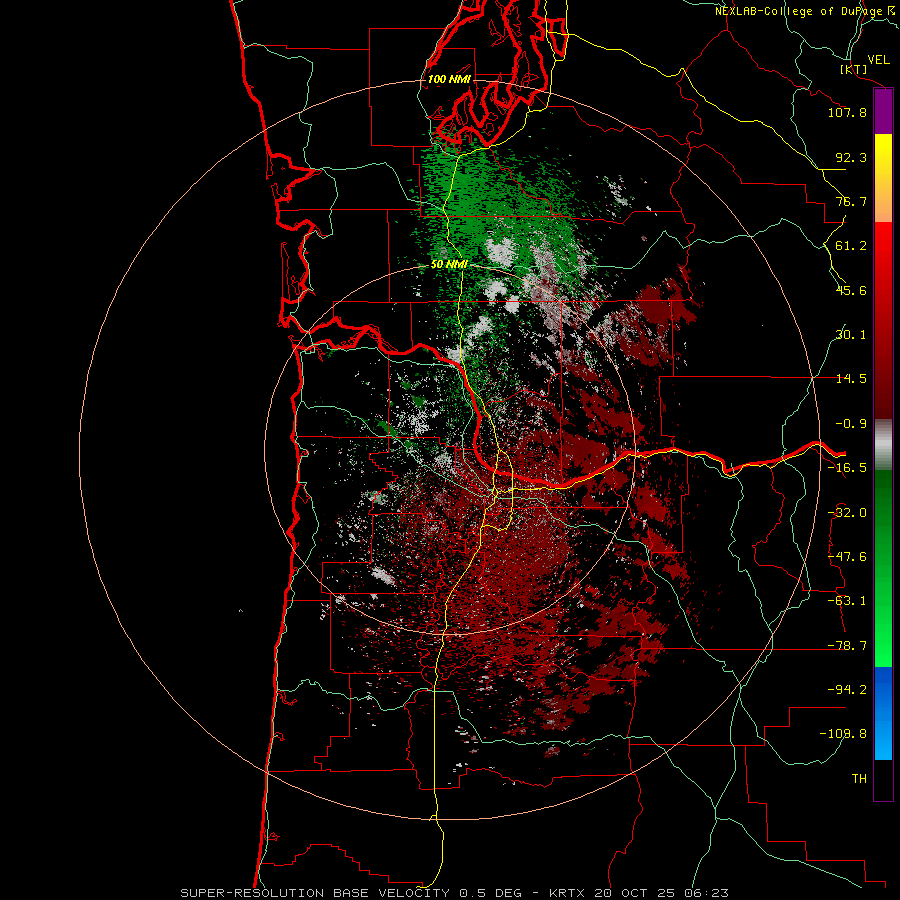Select the 61.2 legend value
The height and width of the screenshot is (900, 900).
coord(851,246)
